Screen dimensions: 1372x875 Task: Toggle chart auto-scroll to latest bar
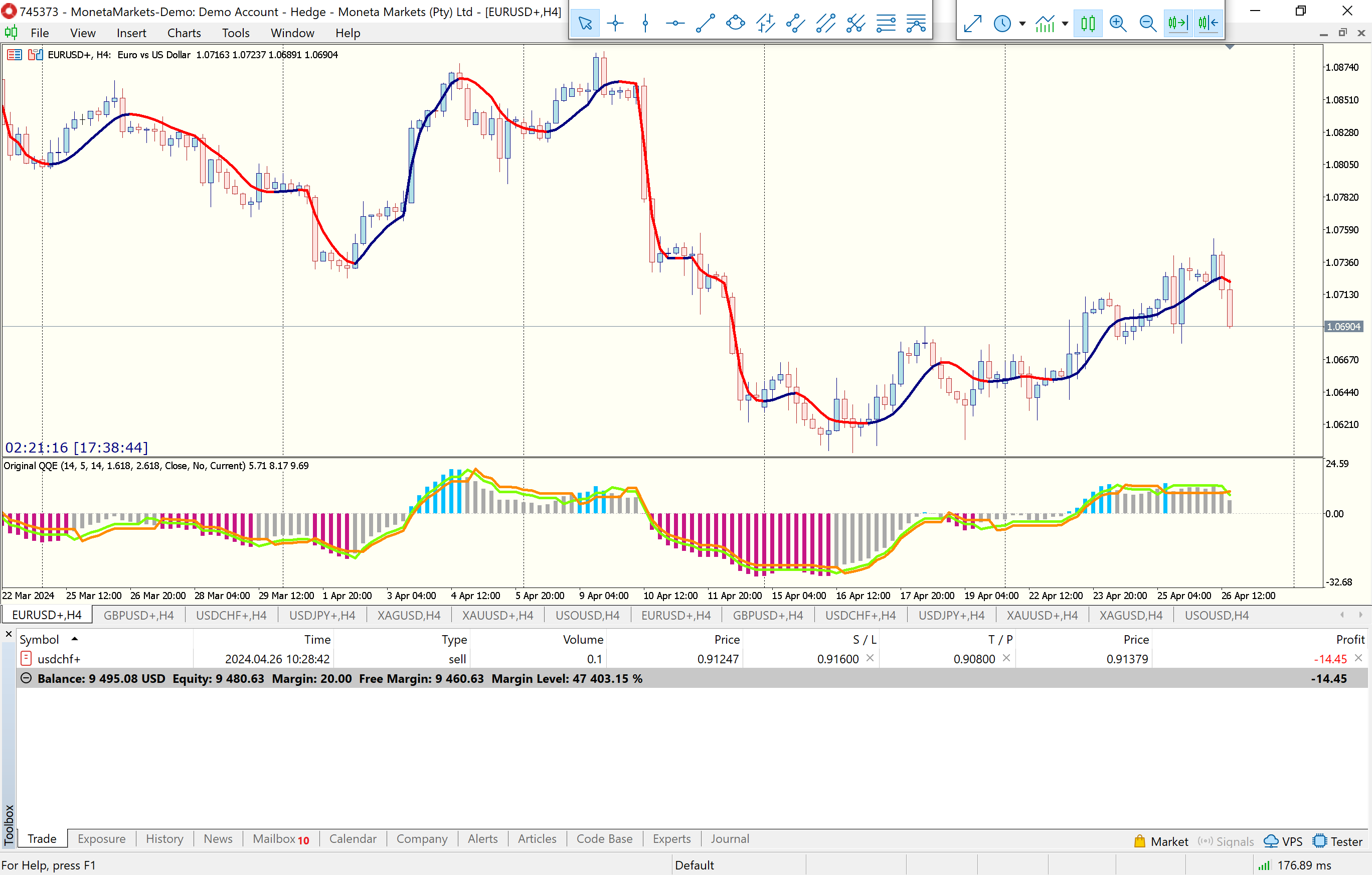[1178, 24]
